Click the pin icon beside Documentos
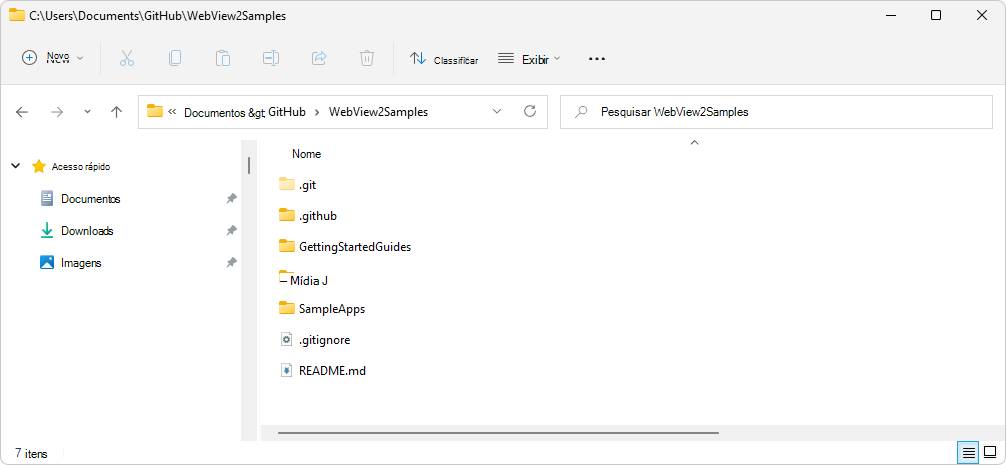Image resolution: width=1006 pixels, height=465 pixels. [232, 198]
